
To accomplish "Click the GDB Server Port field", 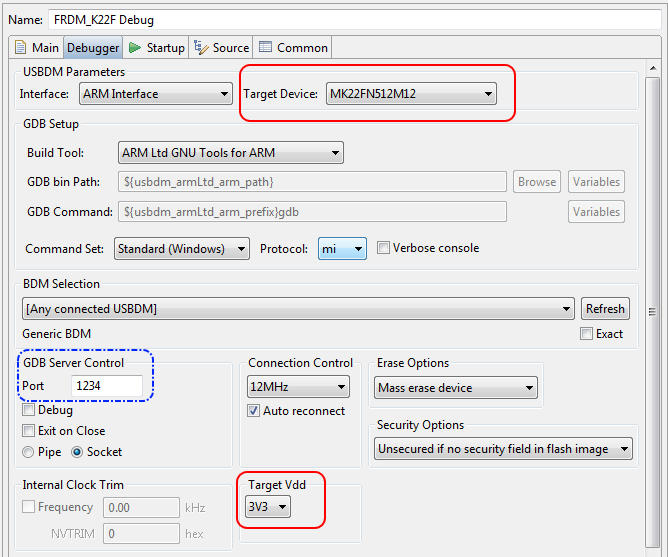I will [107, 386].
